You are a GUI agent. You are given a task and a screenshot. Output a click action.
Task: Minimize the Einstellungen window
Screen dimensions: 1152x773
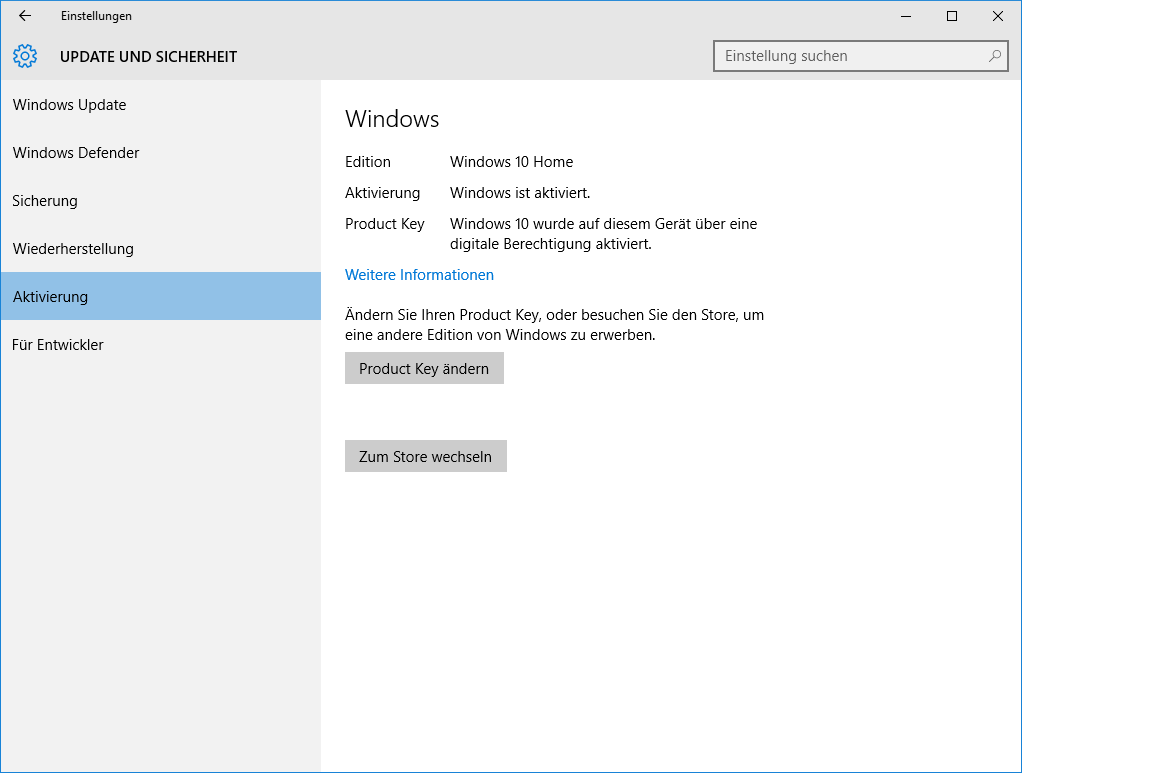click(906, 16)
